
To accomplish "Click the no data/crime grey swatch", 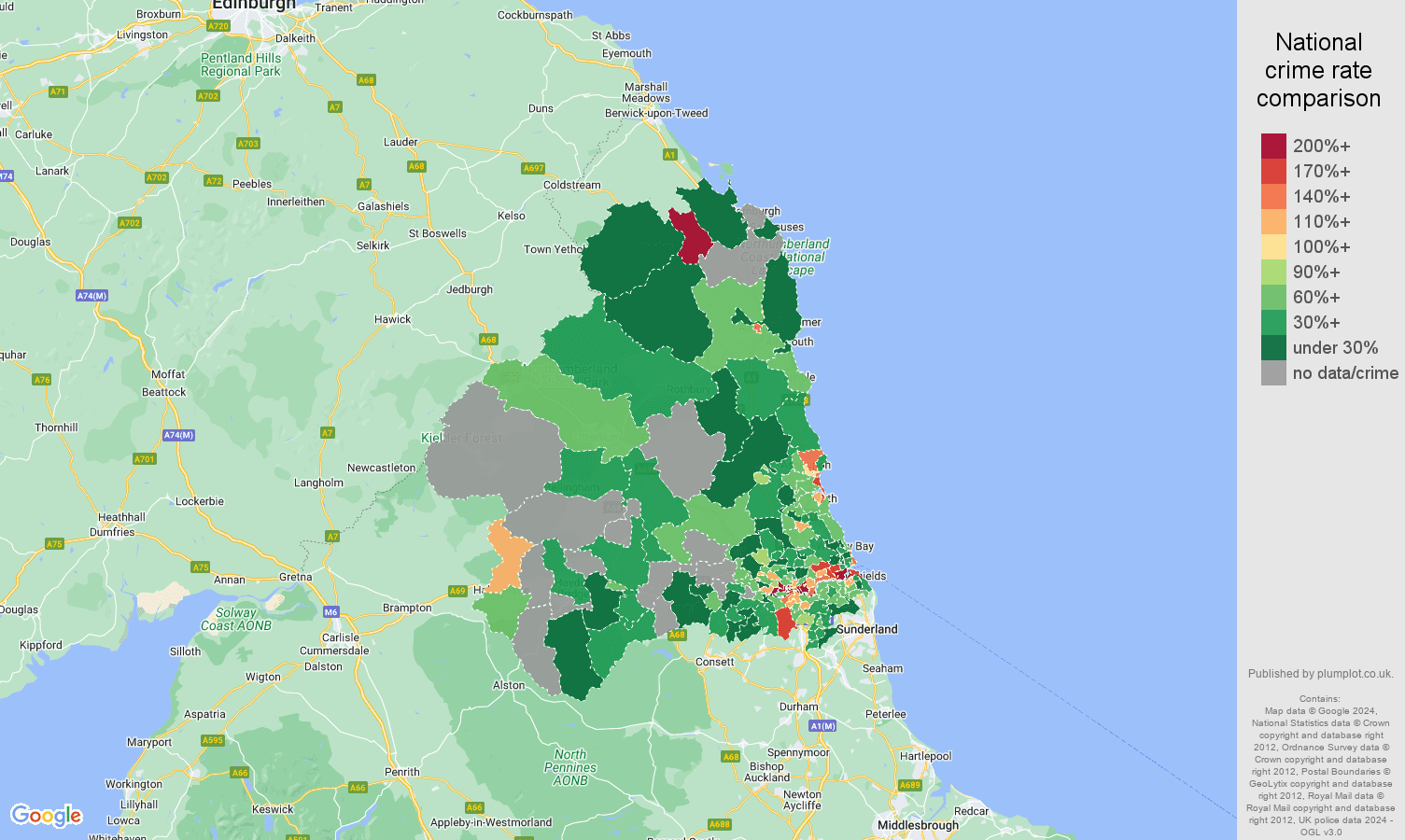I will [x=1273, y=372].
